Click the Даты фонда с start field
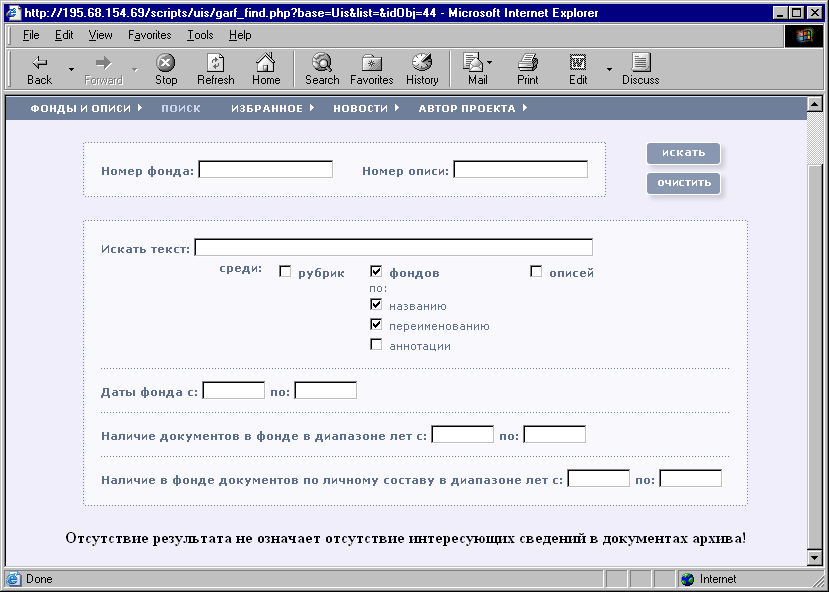 pyautogui.click(x=234, y=391)
